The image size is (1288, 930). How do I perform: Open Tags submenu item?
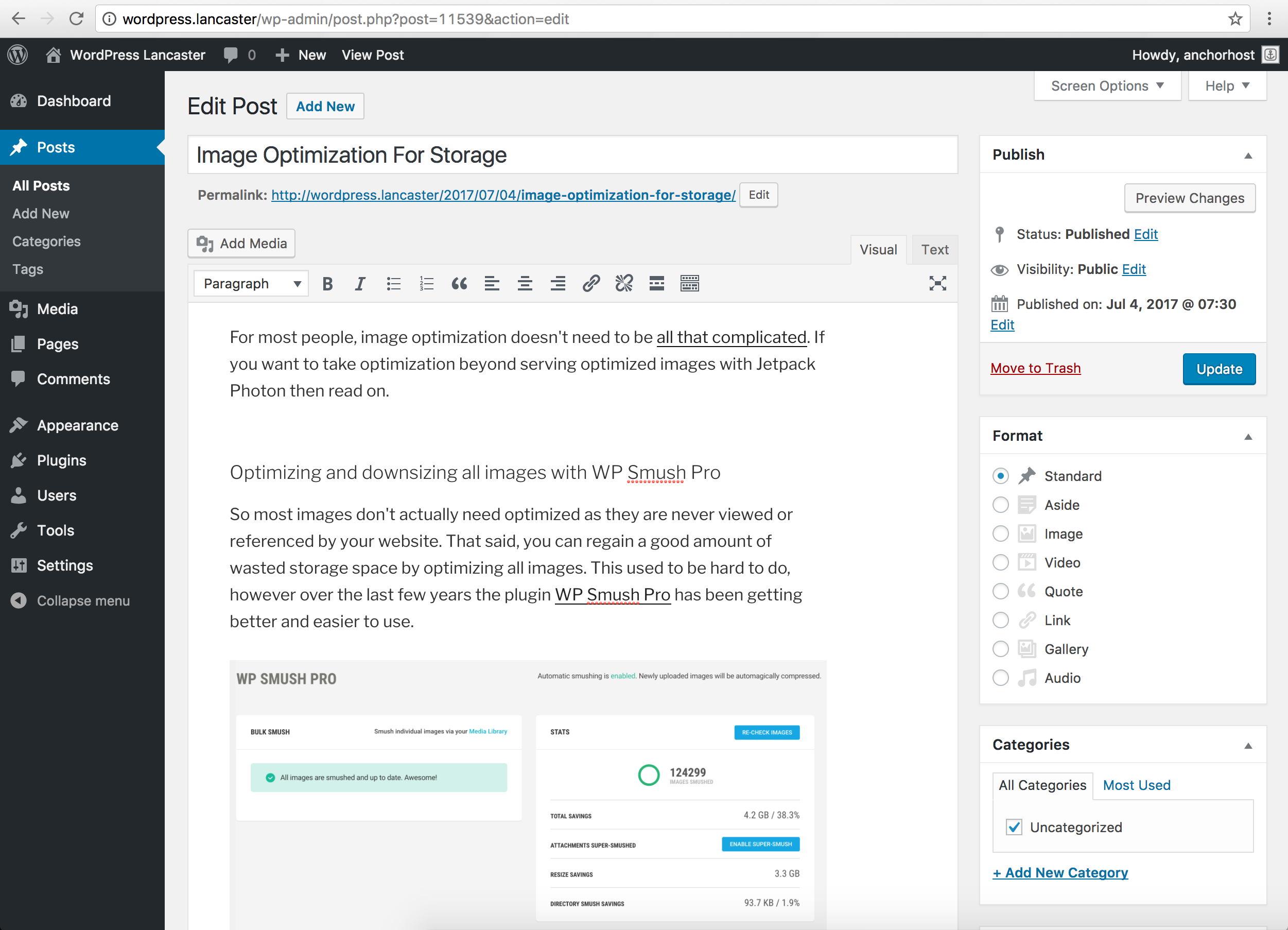point(28,269)
